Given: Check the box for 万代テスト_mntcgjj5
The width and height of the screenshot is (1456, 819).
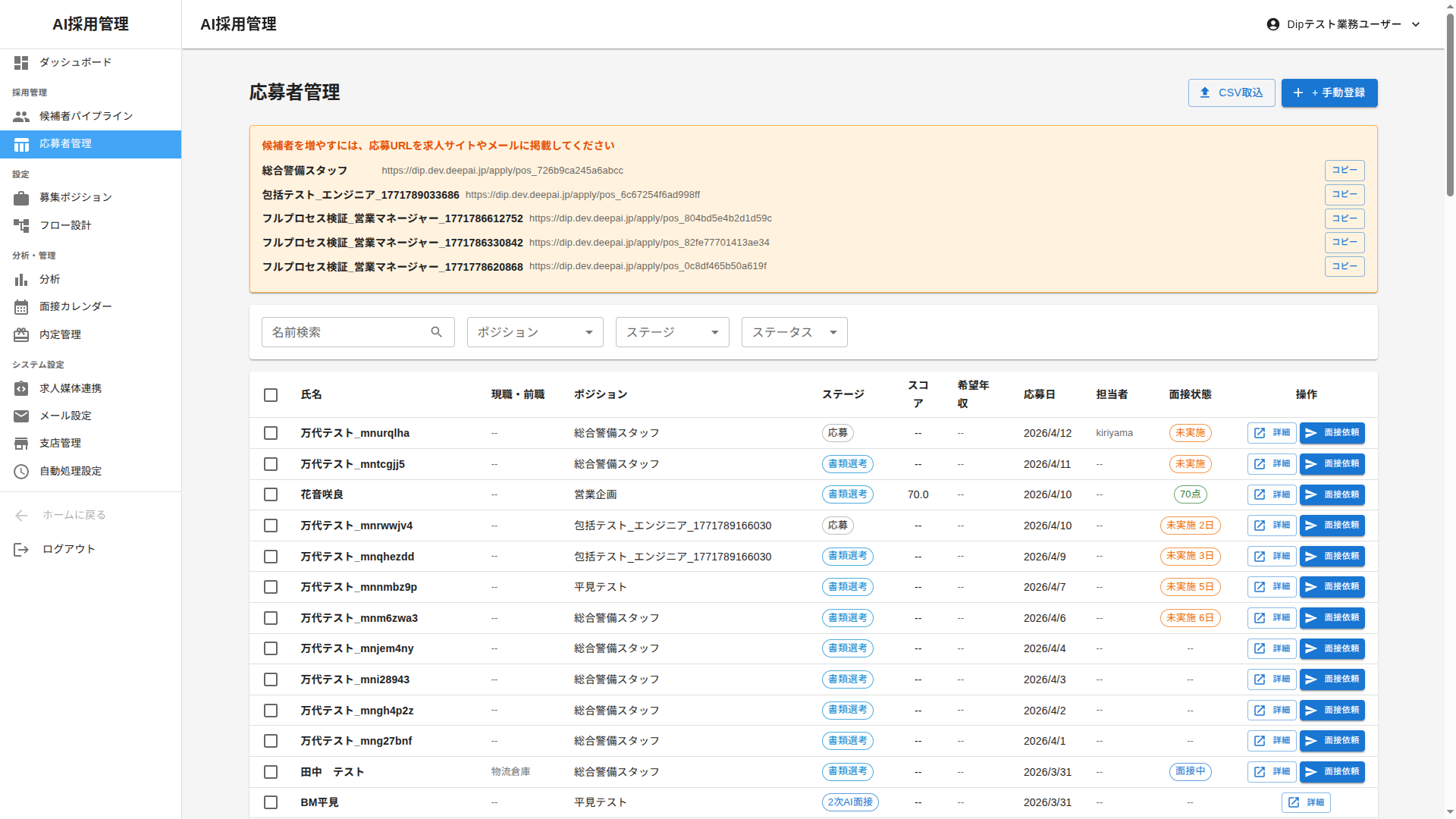Looking at the screenshot, I should point(271,464).
